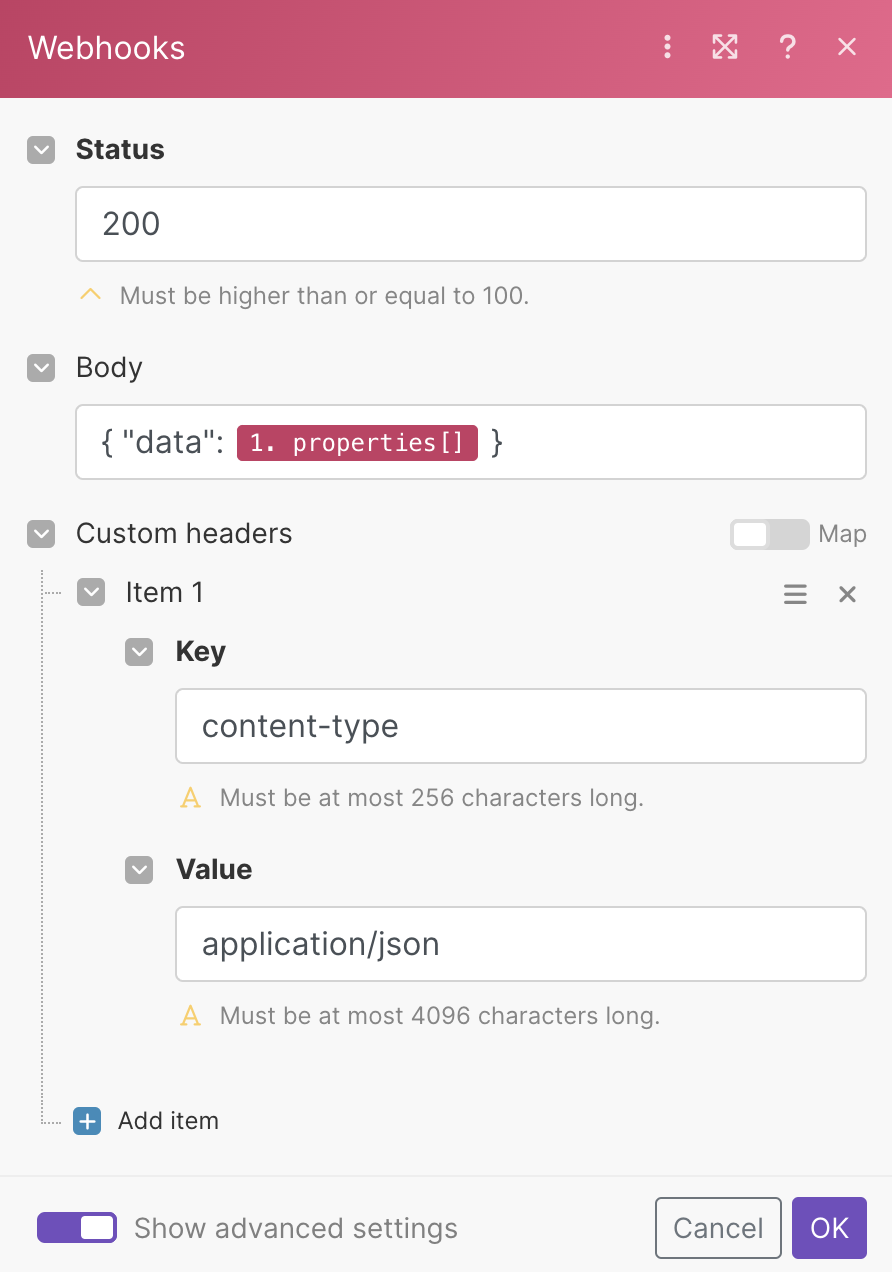Click the Status input containing 200

470,224
